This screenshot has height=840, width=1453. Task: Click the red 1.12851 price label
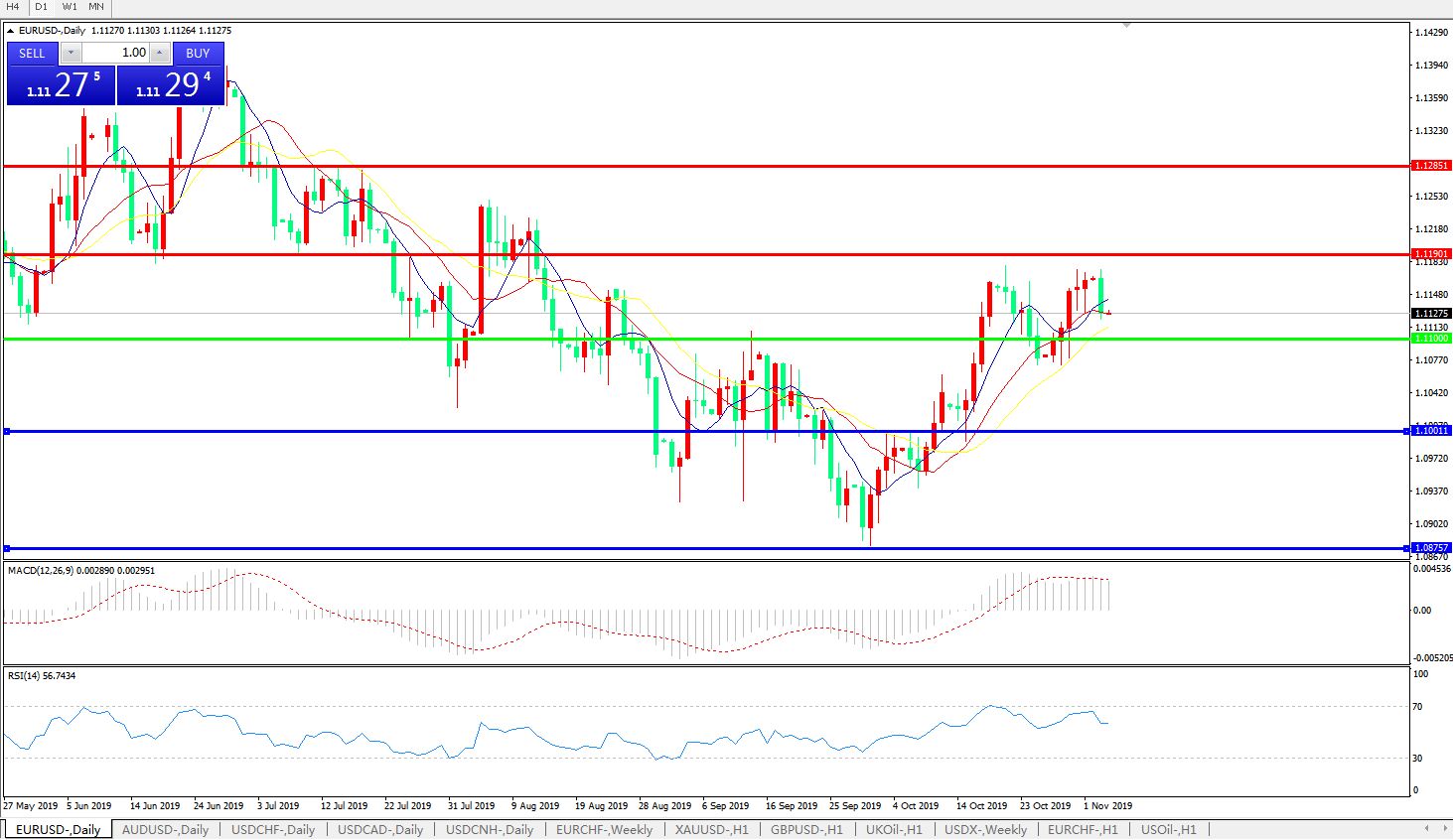(x=1431, y=166)
